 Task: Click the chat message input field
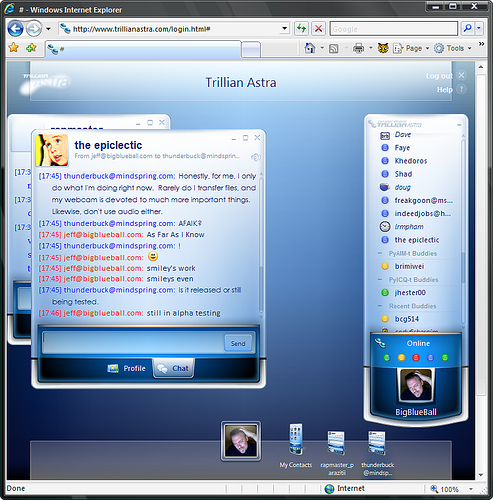click(133, 342)
